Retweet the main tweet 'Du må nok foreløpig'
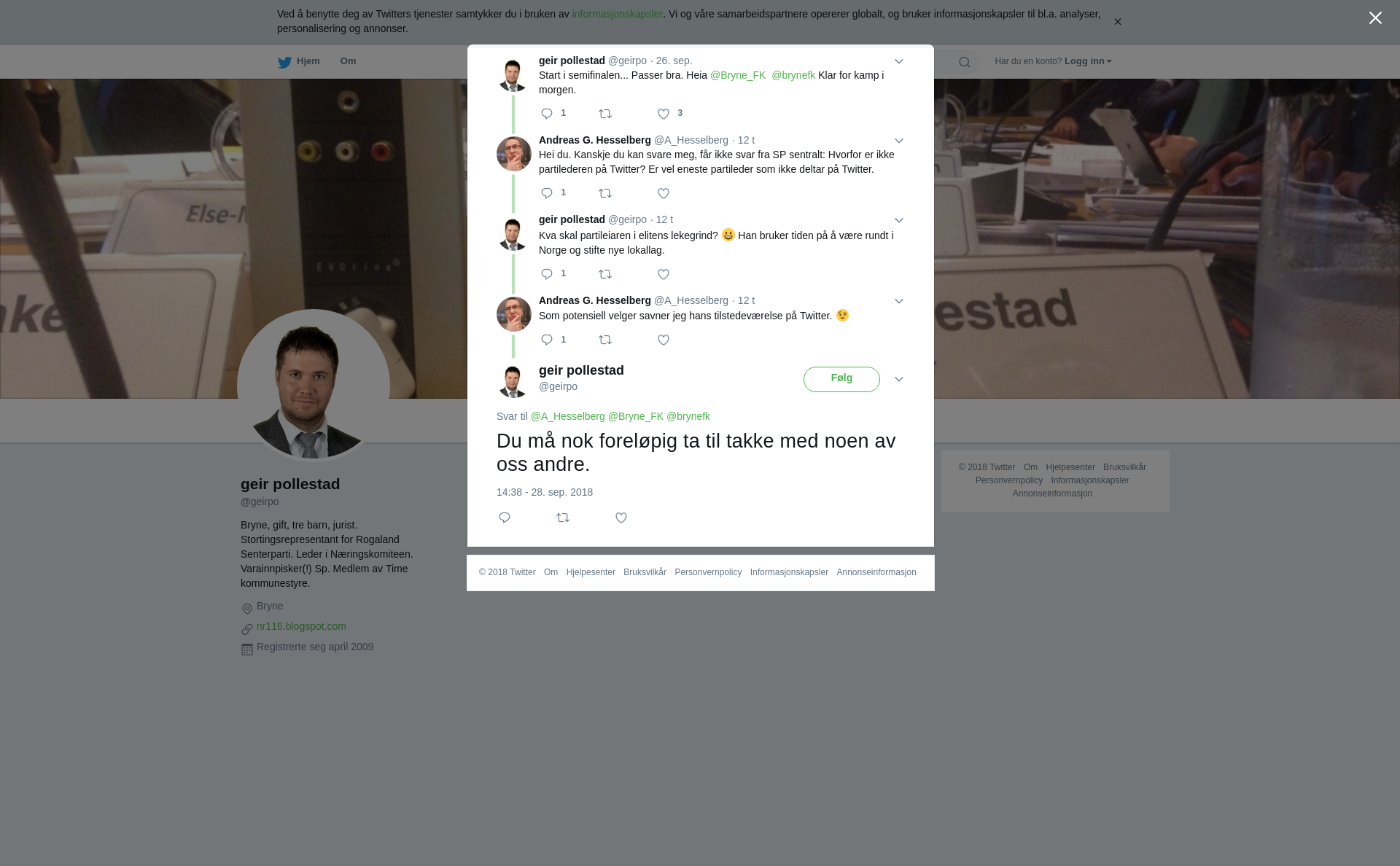The width and height of the screenshot is (1400, 866). [x=563, y=518]
